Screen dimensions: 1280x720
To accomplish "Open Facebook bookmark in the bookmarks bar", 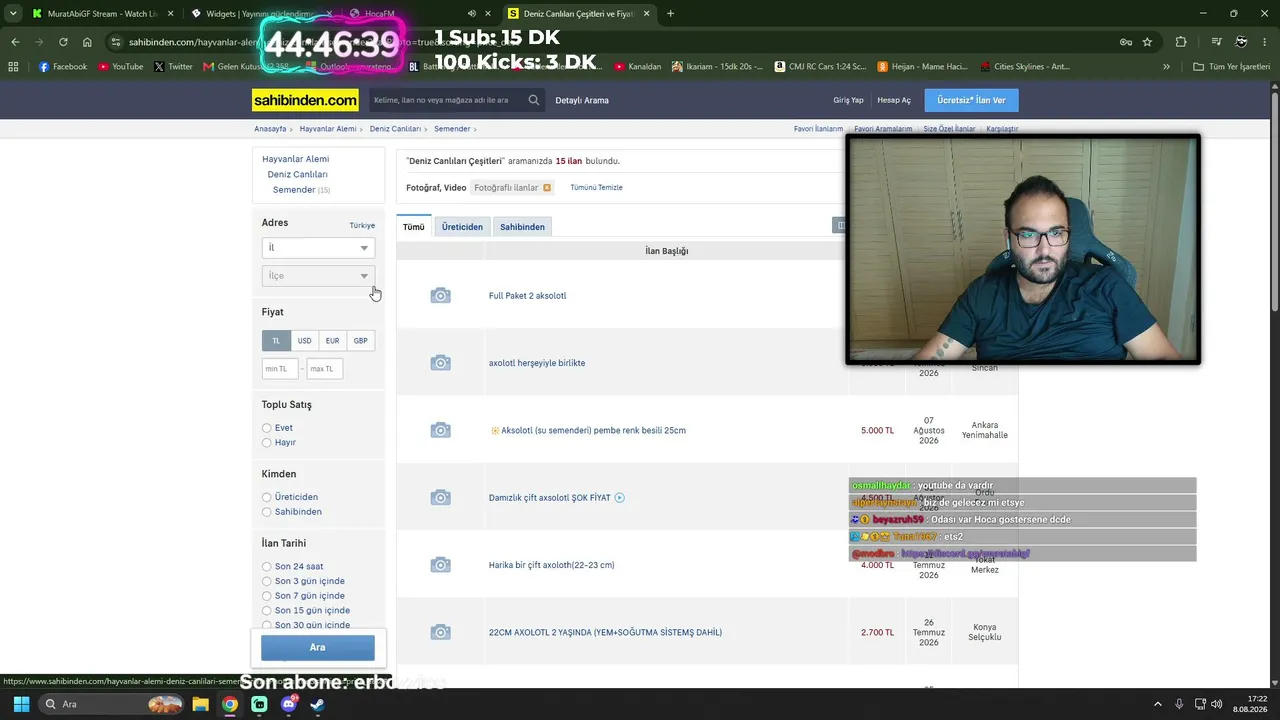I will [63, 67].
